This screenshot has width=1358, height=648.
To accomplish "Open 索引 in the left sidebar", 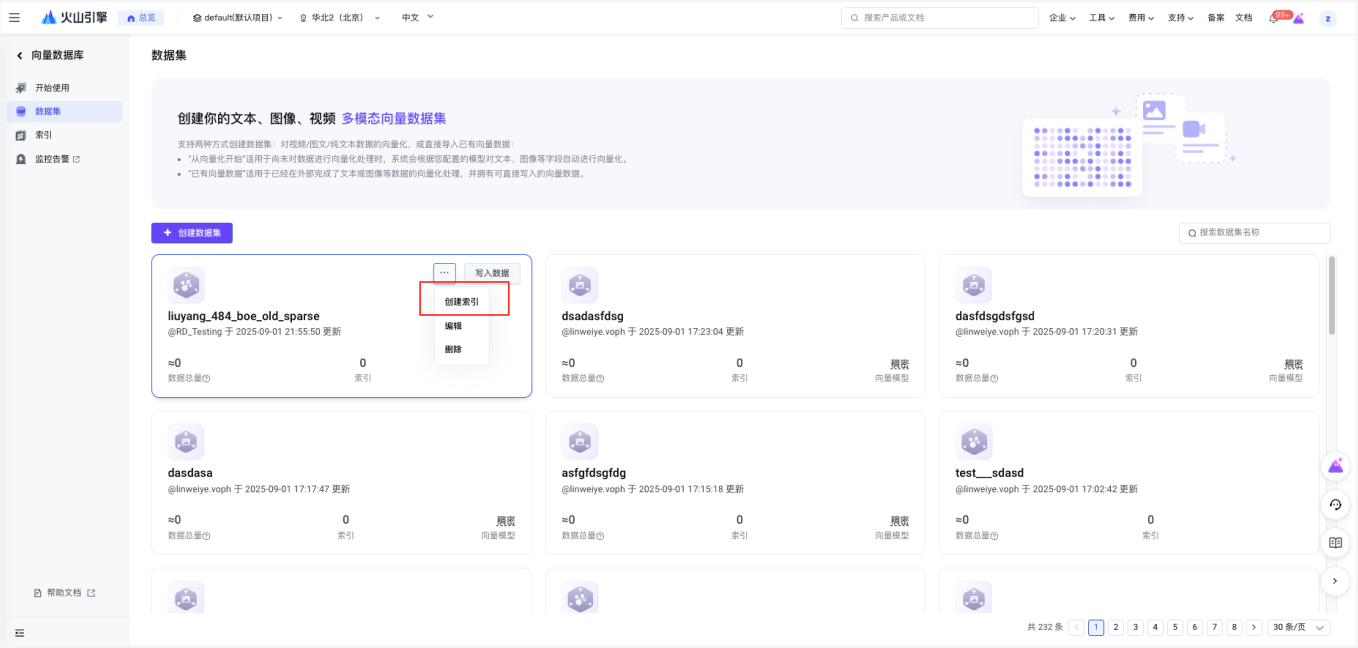I will (44, 135).
